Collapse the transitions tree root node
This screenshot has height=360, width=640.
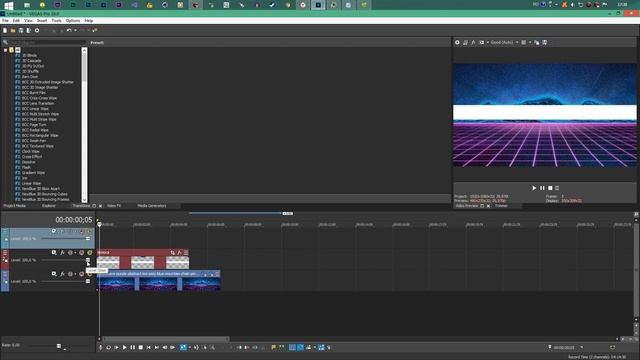tap(5, 50)
